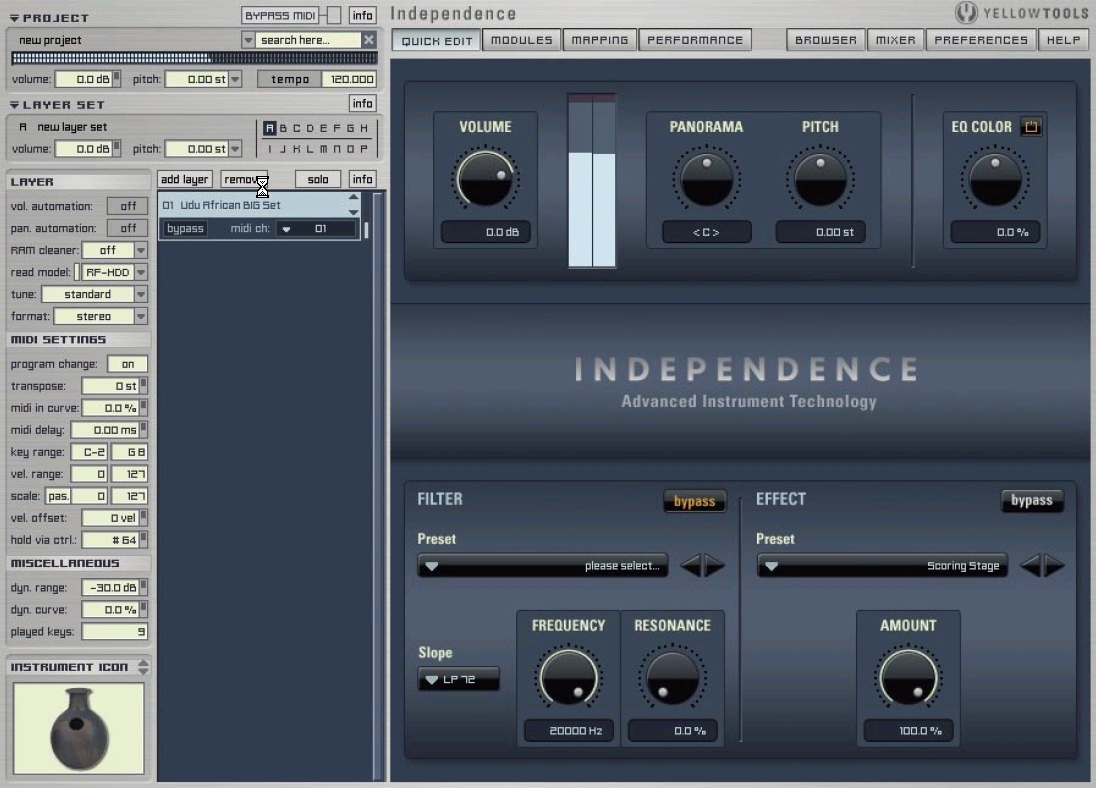Solo the selected layer

pos(317,180)
